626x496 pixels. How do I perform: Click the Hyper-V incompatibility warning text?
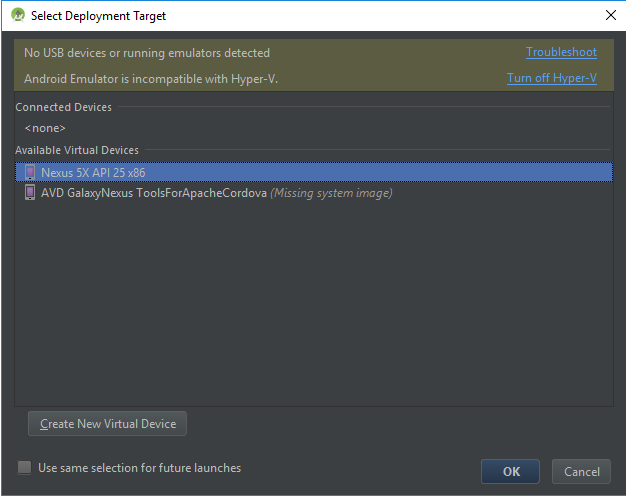[x=151, y=79]
